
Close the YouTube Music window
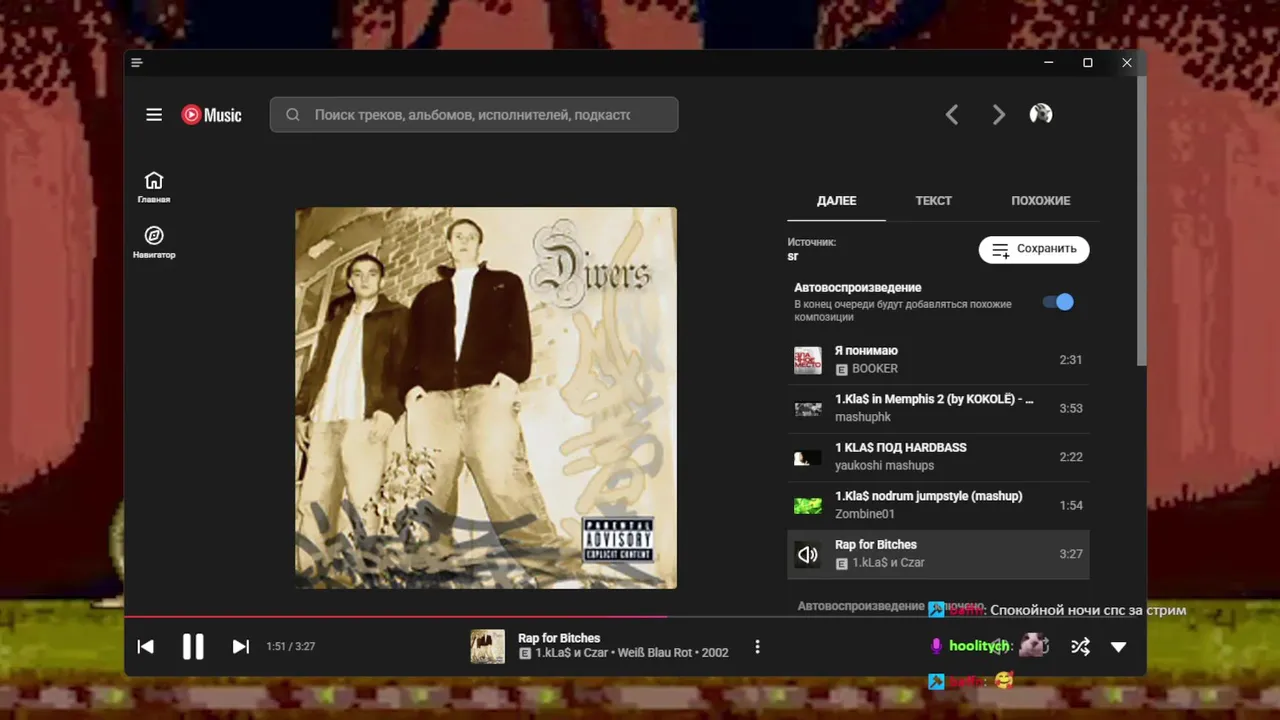(x=1127, y=63)
